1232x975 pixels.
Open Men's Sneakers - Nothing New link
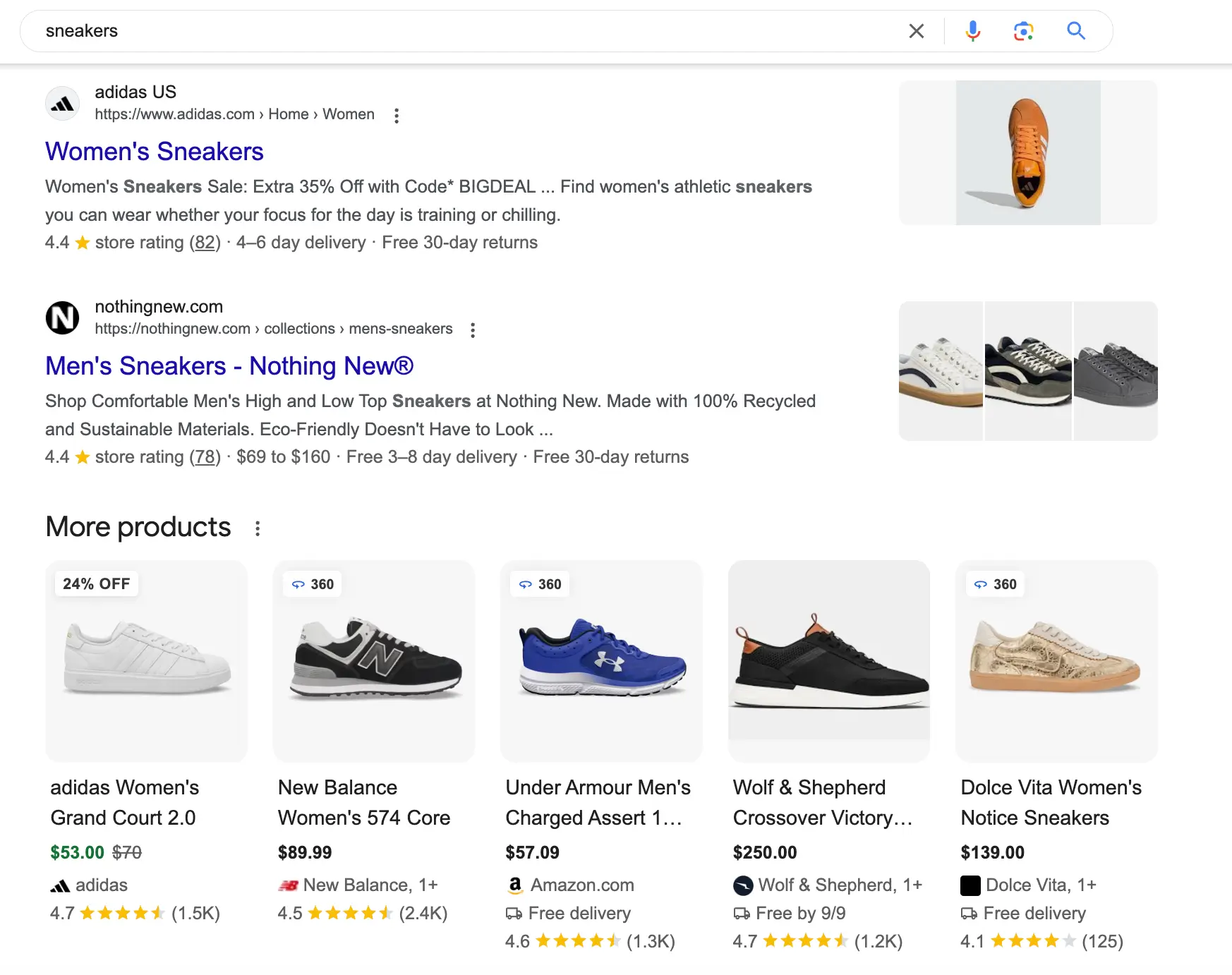229,366
